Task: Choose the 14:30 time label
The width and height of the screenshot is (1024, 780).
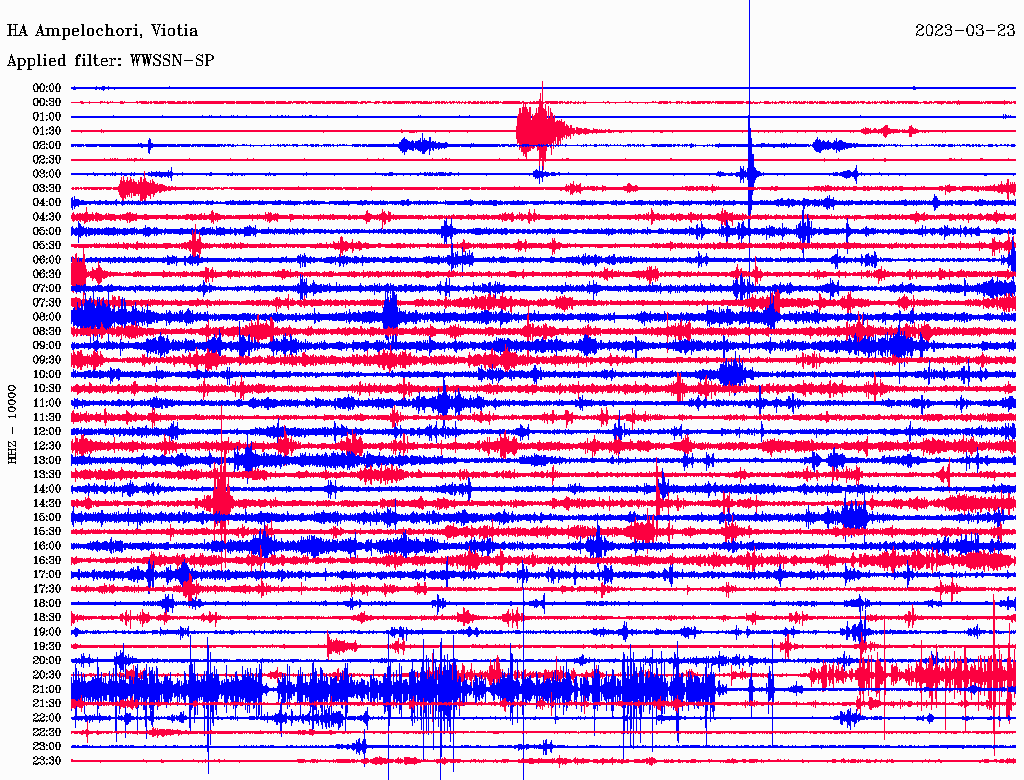Action: (x=47, y=503)
